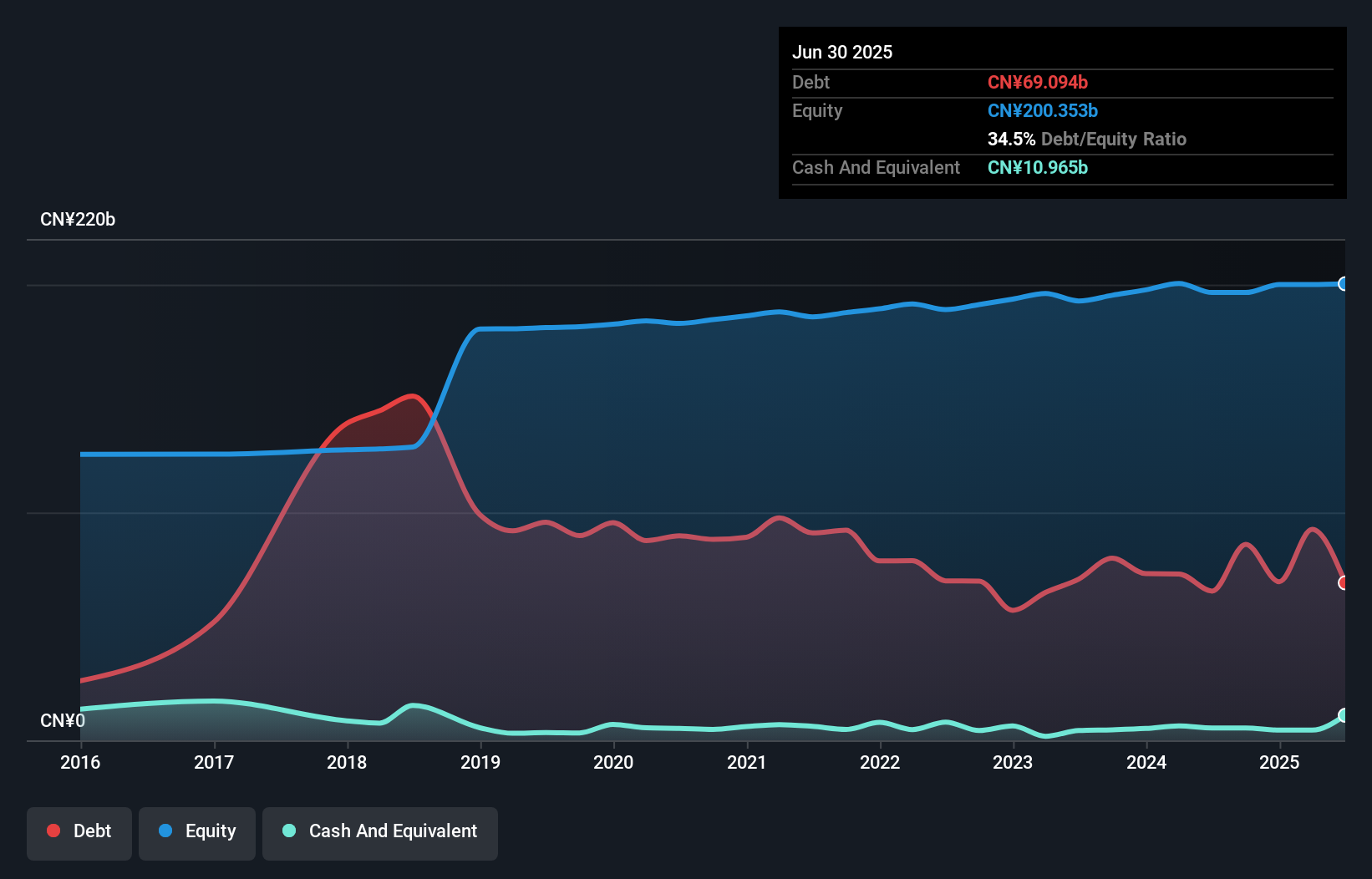
Task: Click the CN¥10.965b cash value
Action: [x=1038, y=167]
